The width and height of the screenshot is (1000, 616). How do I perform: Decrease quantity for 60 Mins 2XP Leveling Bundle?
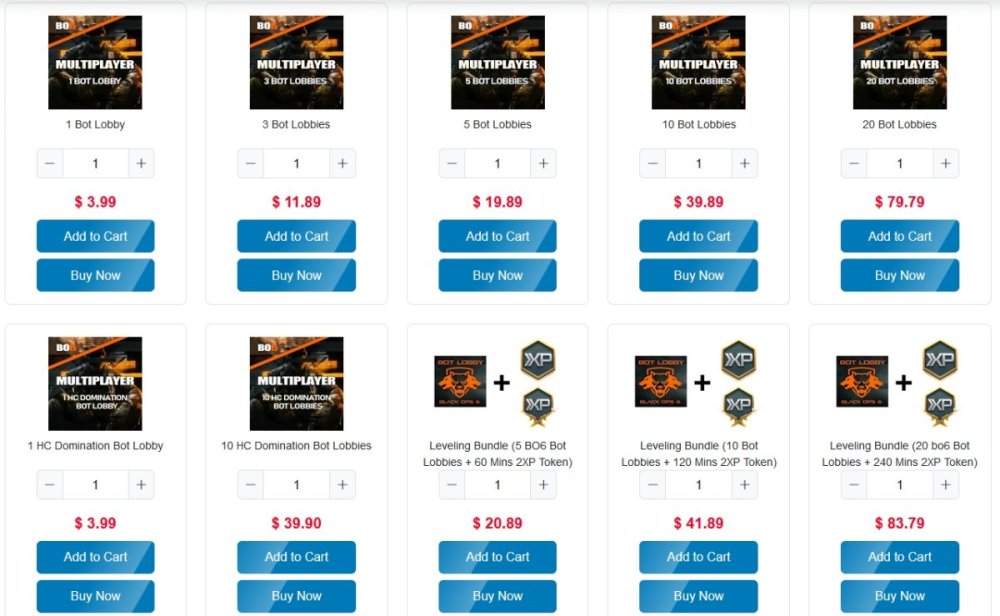[452, 485]
